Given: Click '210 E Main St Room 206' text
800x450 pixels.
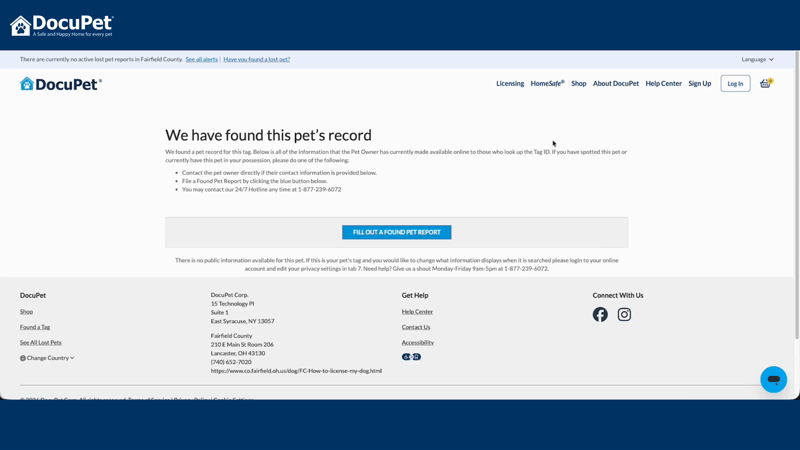Looking at the screenshot, I should click(242, 345).
